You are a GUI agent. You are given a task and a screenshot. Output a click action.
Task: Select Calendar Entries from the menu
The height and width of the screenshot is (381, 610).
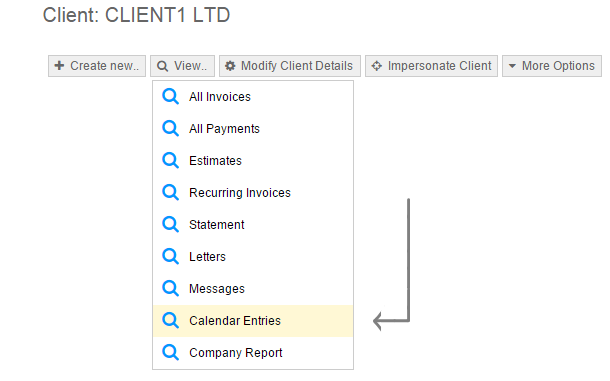(x=253, y=321)
